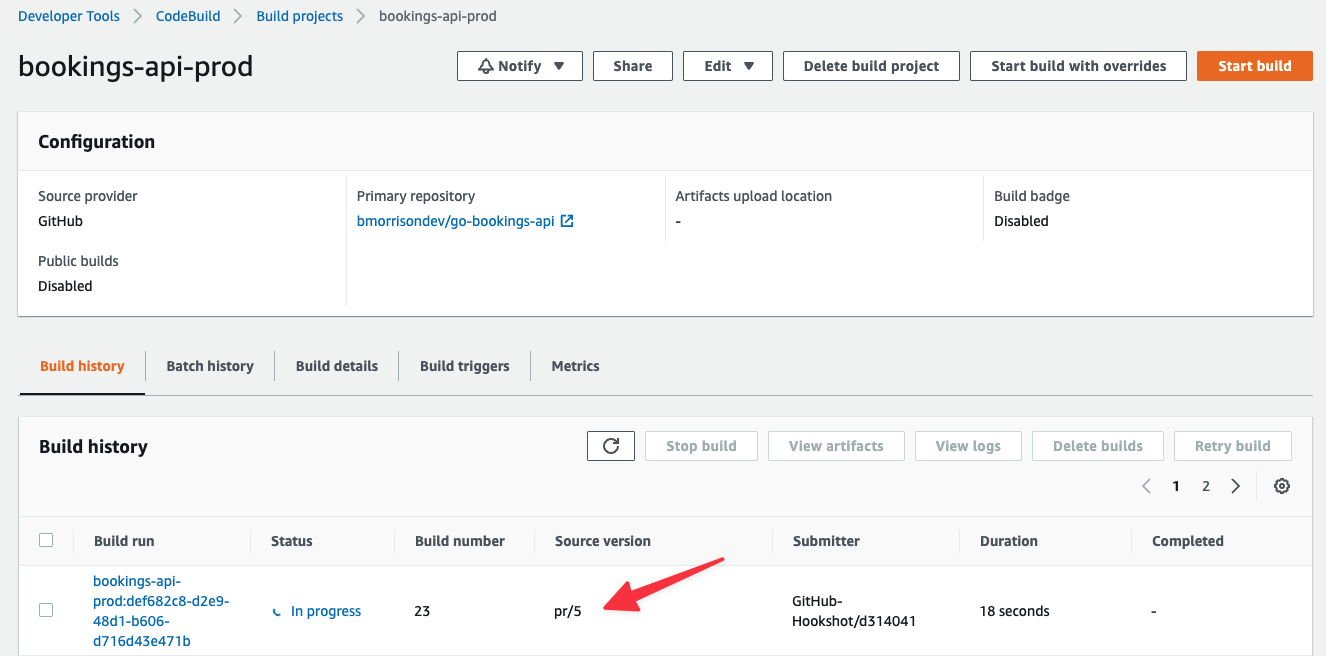Click duration value 18 seconds
The height and width of the screenshot is (656, 1326).
(1015, 611)
